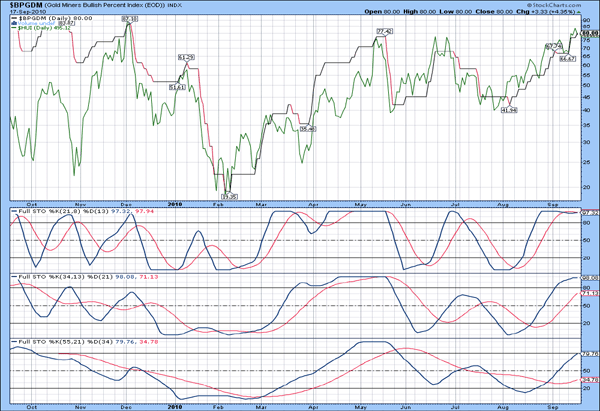The width and height of the screenshot is (600, 411).
Task: Click the 38.46 price annotation
Action: (307, 129)
